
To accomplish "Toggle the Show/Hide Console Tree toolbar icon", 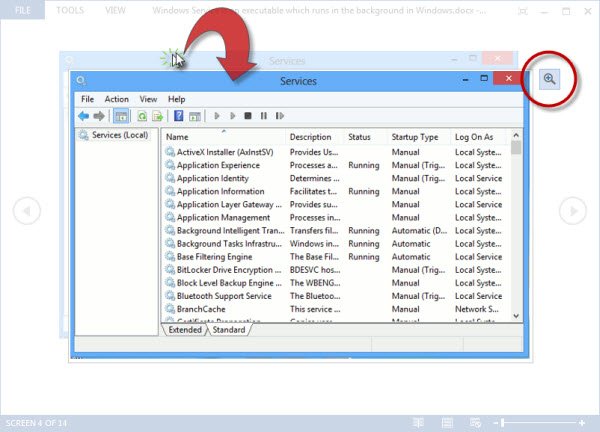I will (121, 116).
